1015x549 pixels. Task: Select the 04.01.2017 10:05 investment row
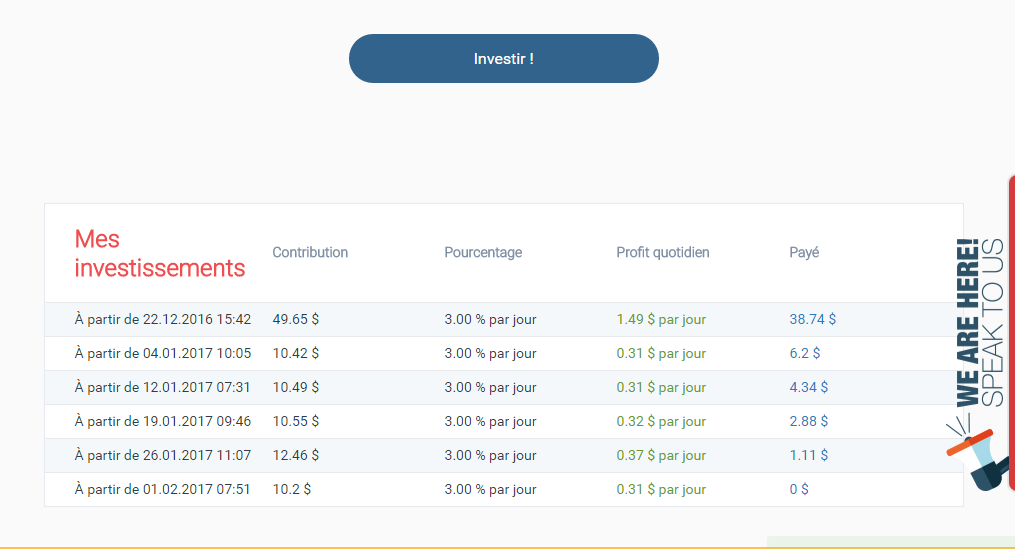point(504,353)
